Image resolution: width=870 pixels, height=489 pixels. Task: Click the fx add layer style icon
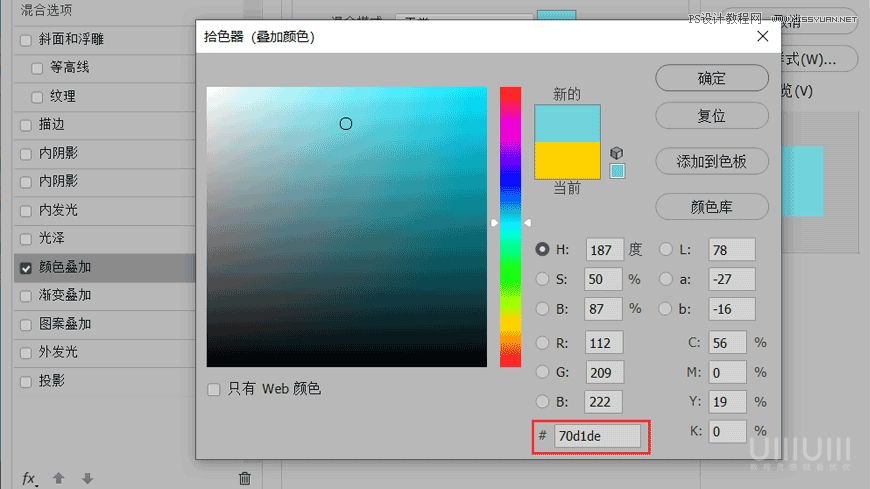[29, 478]
